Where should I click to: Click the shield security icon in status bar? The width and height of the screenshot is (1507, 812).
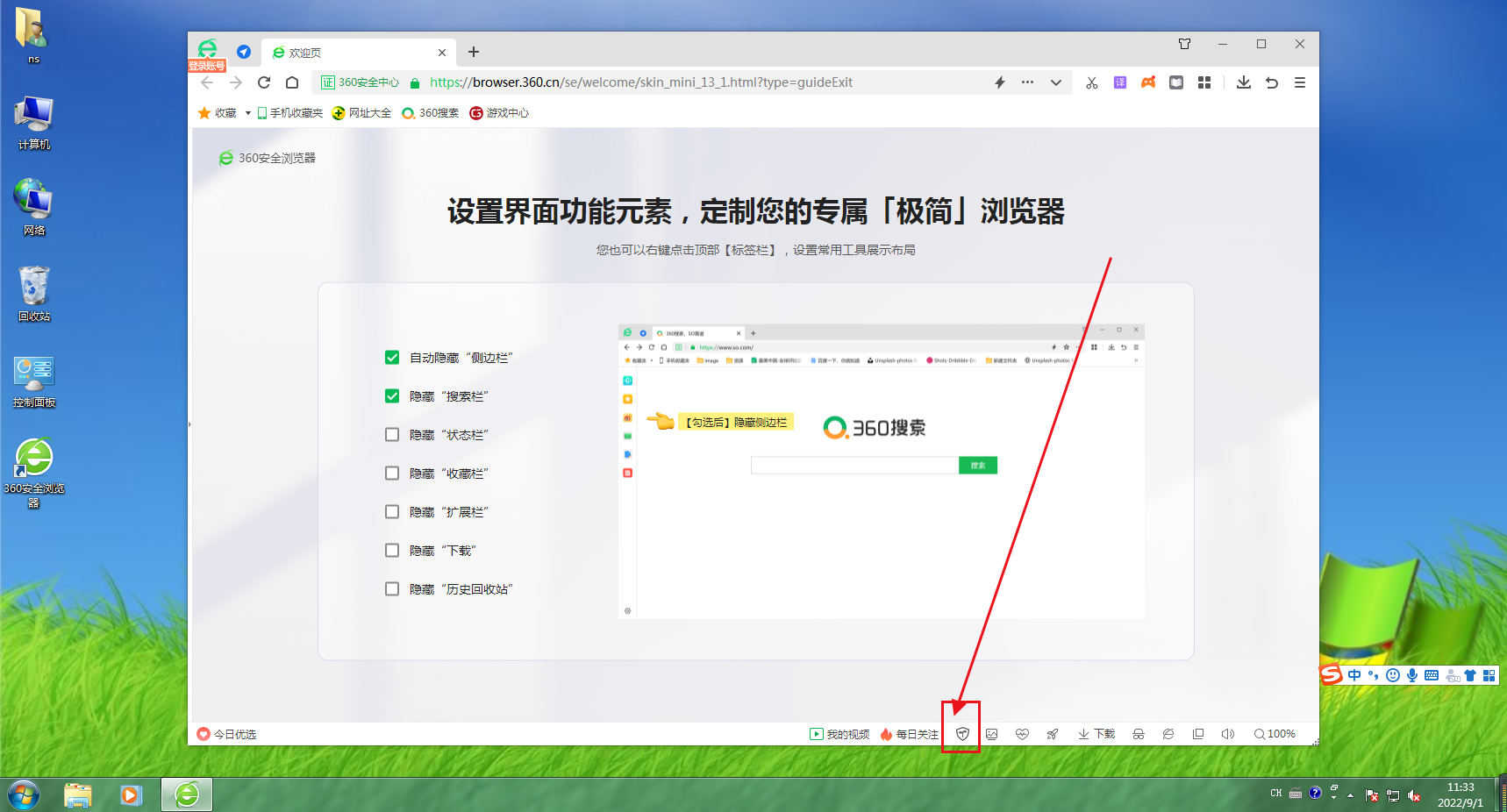[x=962, y=734]
